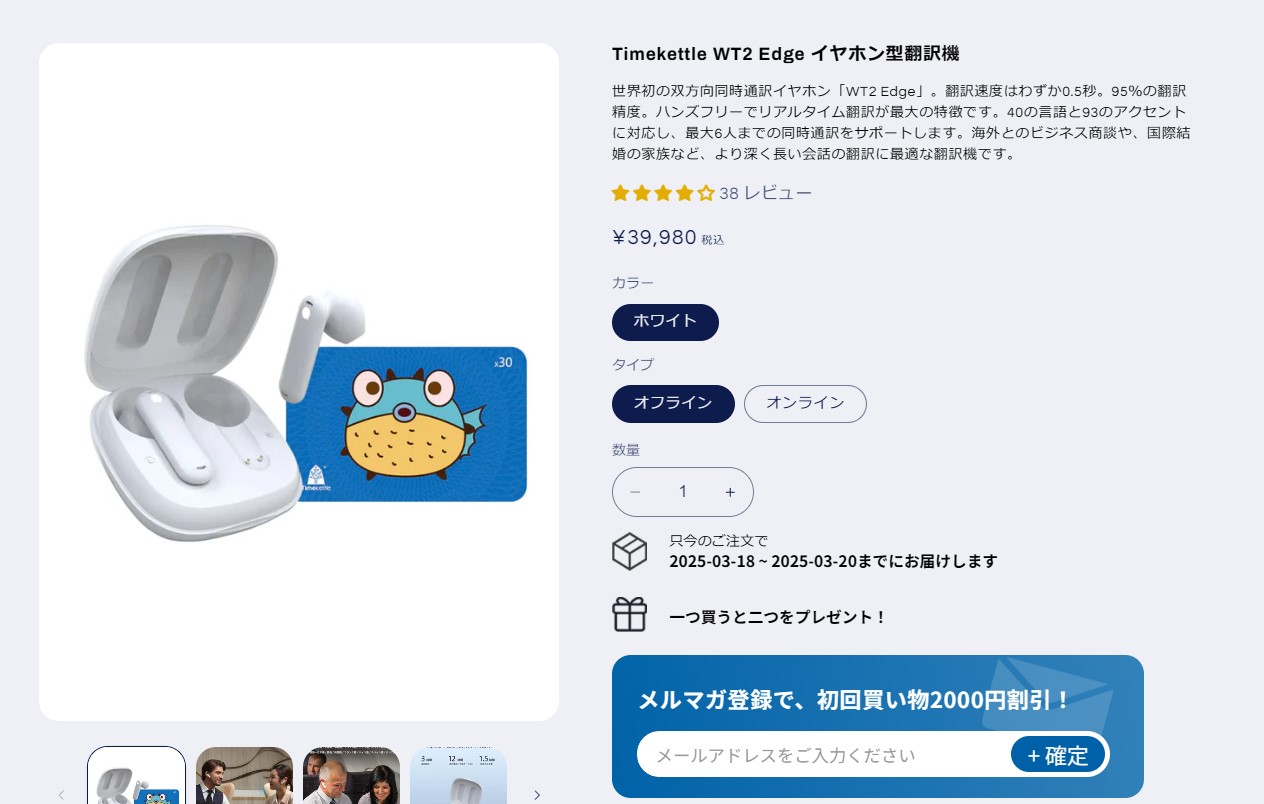Image resolution: width=1264 pixels, height=804 pixels.
Task: Select the first earbuds product thumbnail
Action: coord(136,776)
